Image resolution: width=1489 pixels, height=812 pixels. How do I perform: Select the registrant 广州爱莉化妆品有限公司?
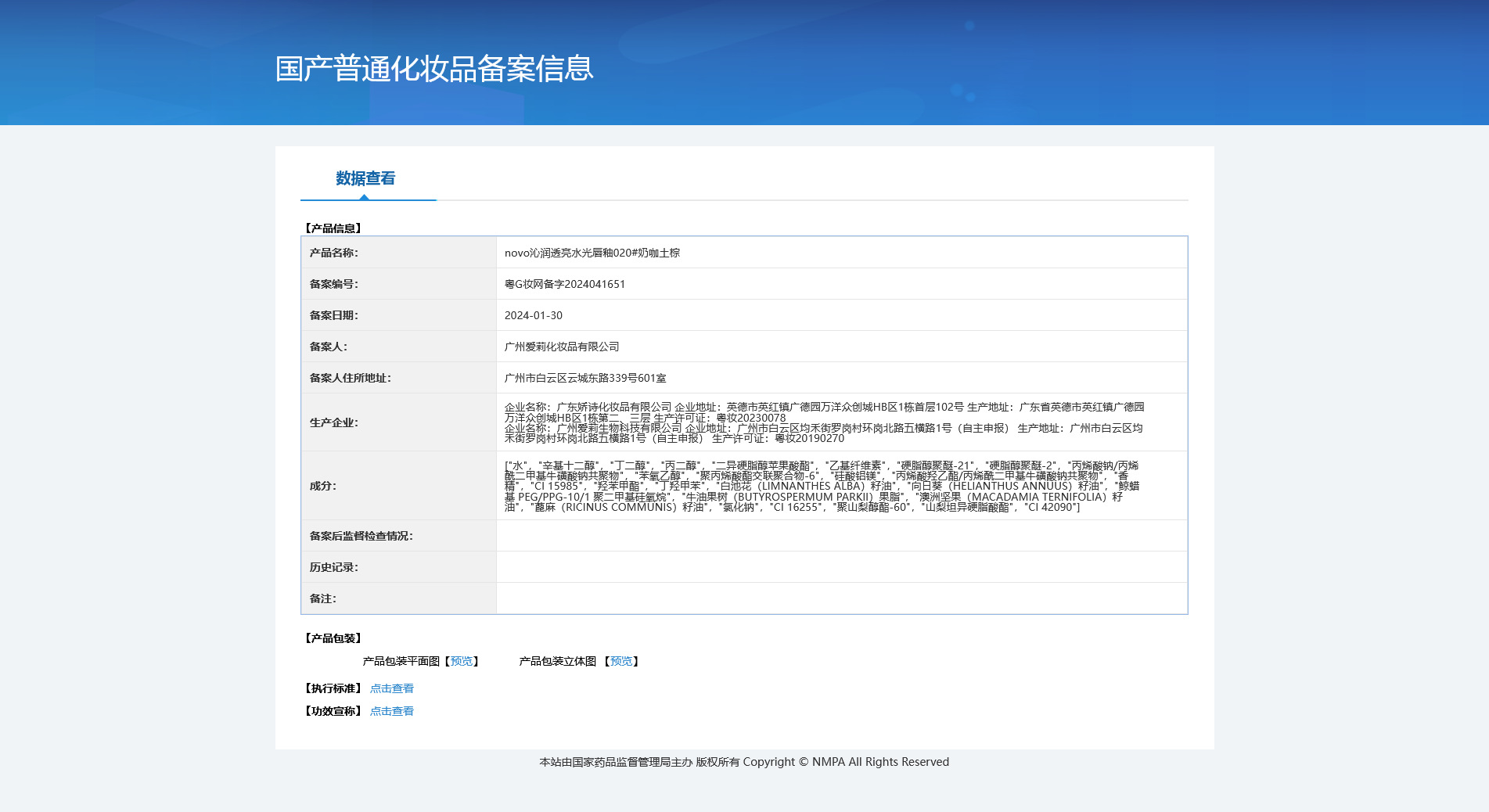click(x=562, y=347)
